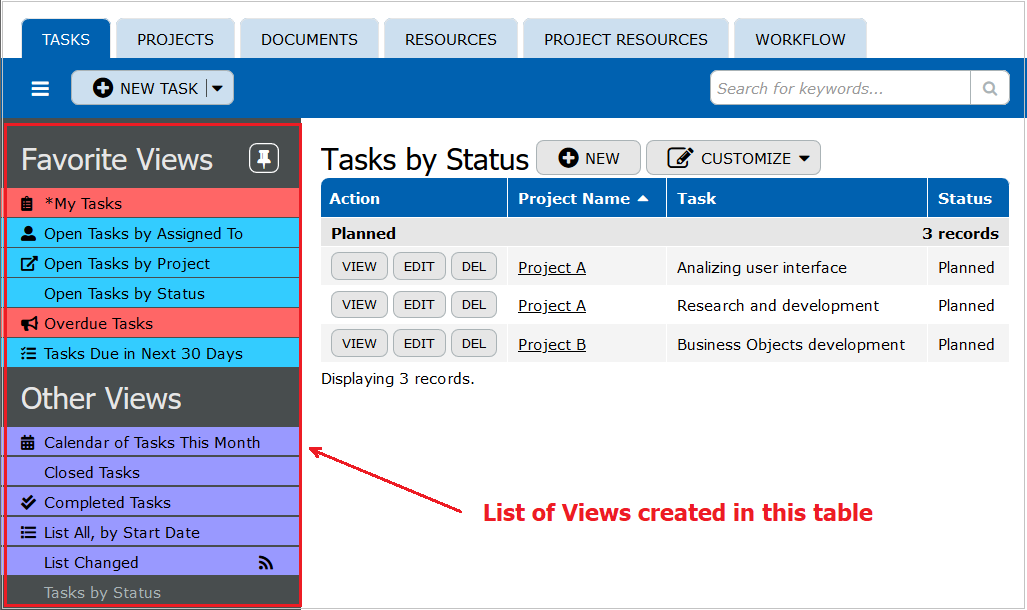Focus the keyword search field
The height and width of the screenshot is (610, 1027).
coord(840,88)
